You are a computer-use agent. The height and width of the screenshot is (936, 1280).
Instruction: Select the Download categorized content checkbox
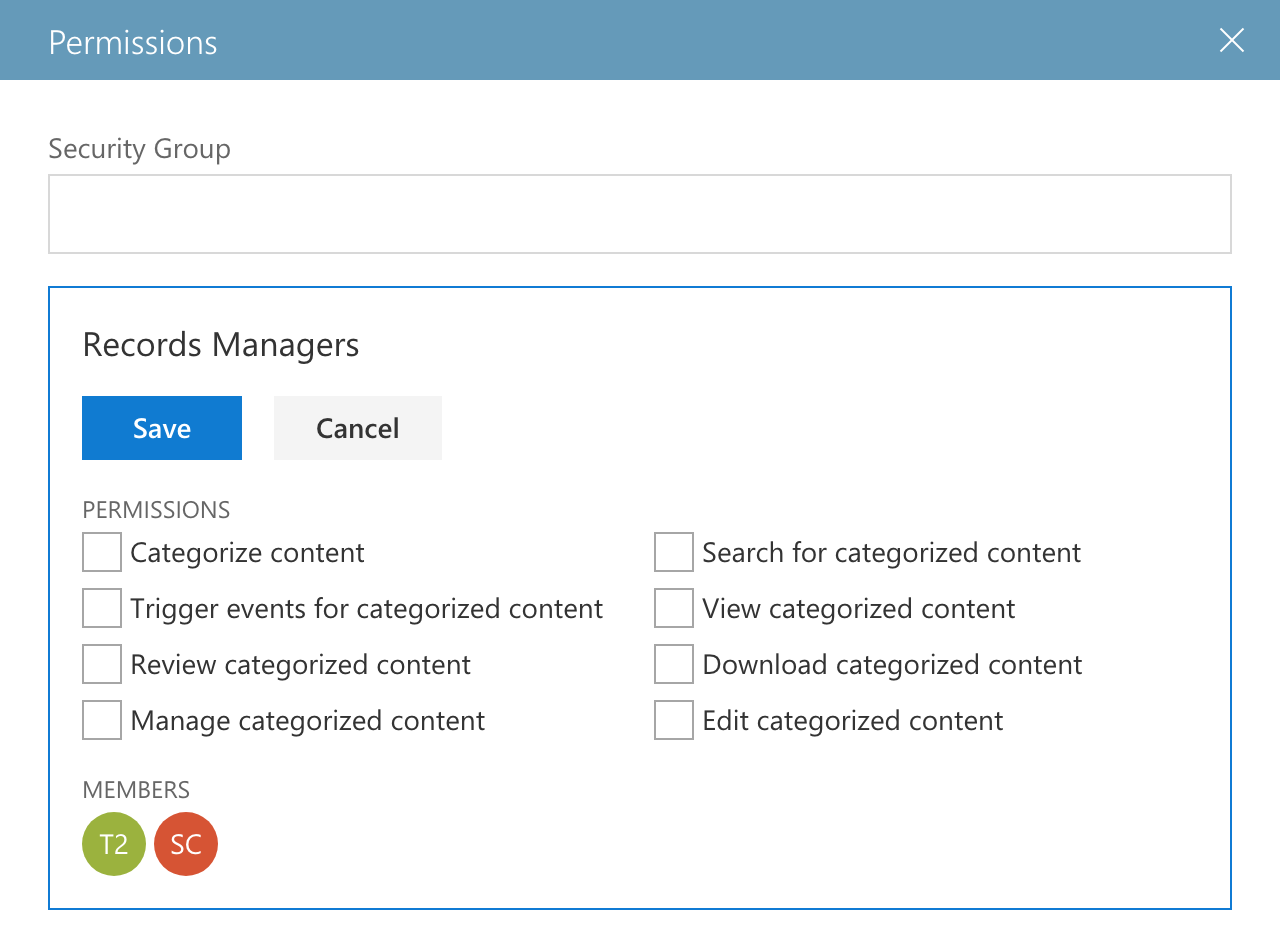(674, 664)
